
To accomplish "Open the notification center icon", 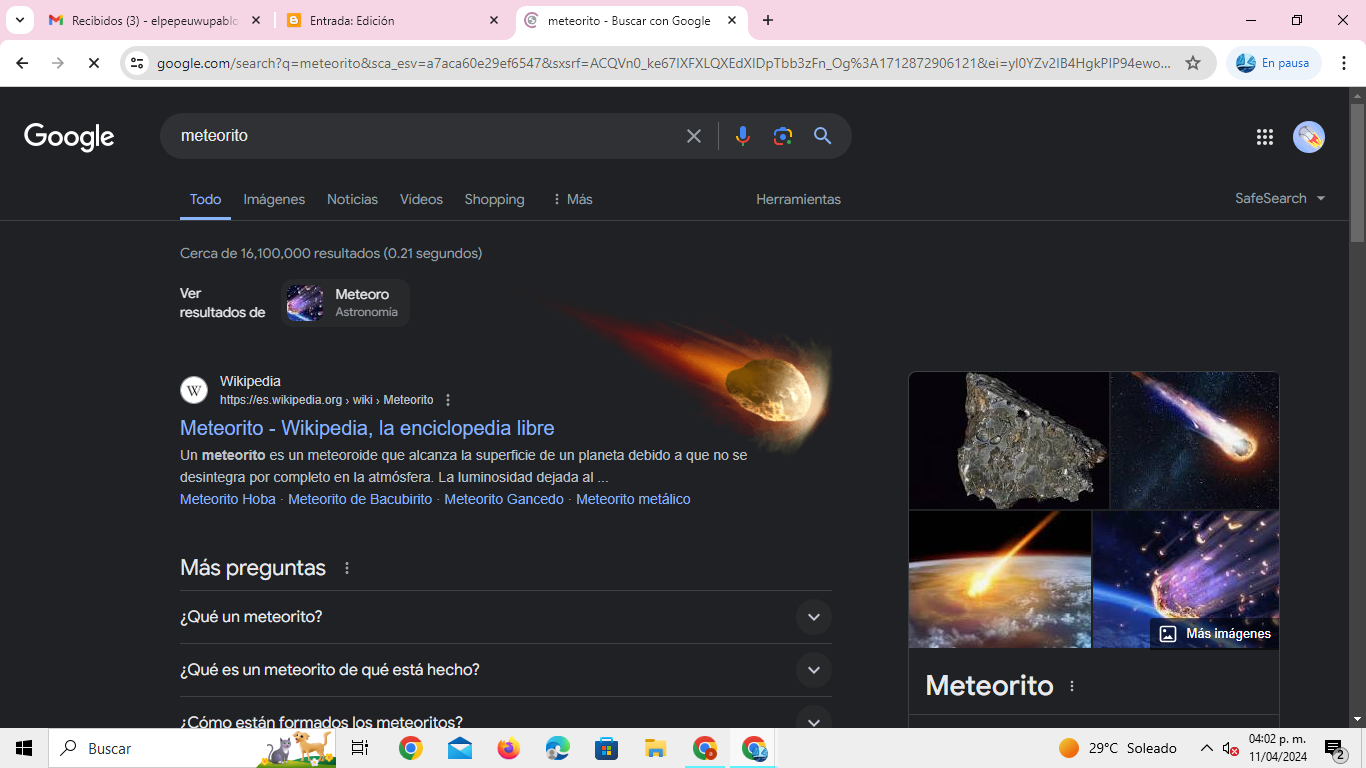I will coord(1334,748).
